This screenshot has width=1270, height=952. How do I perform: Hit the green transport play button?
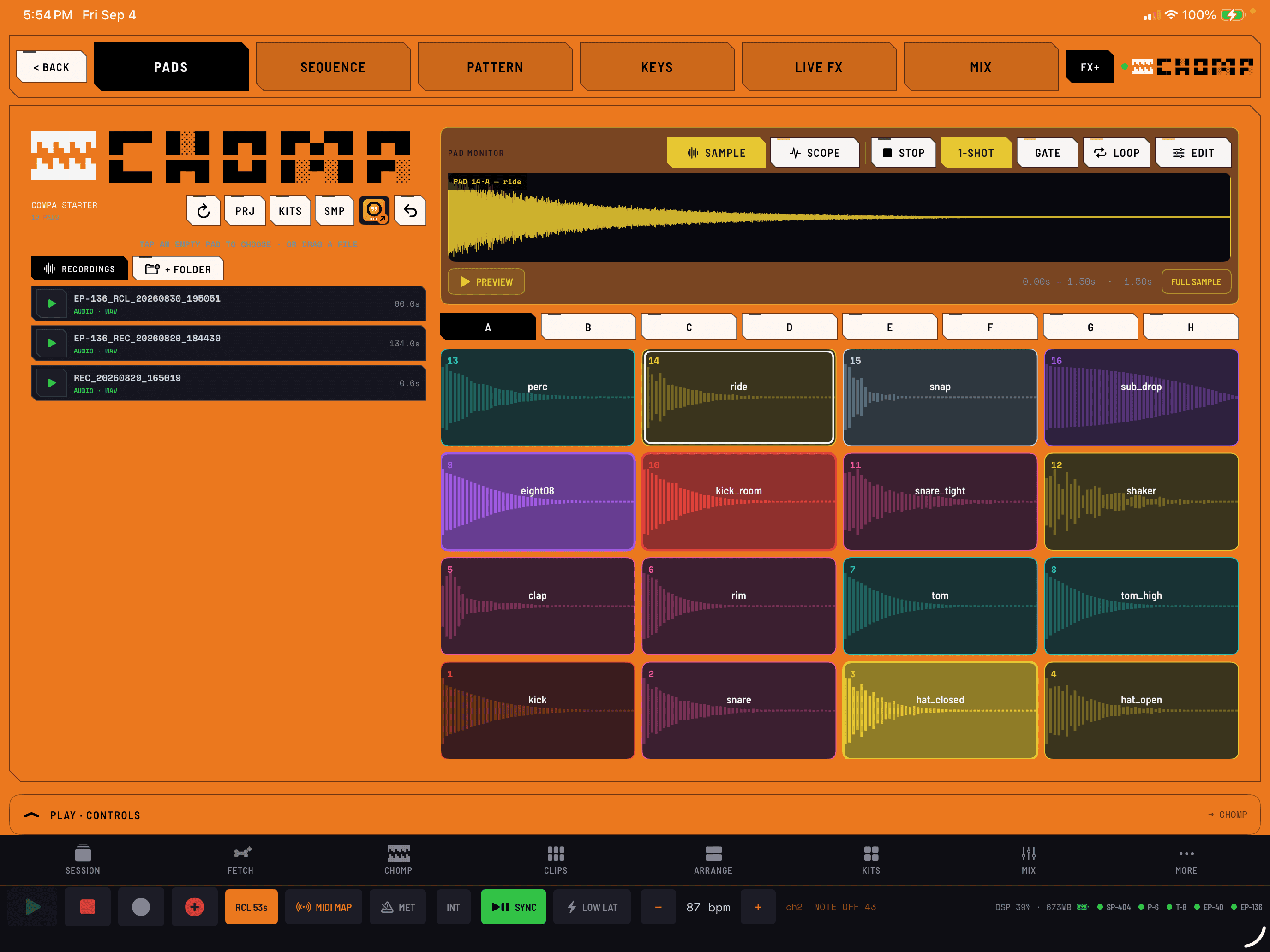(33, 907)
